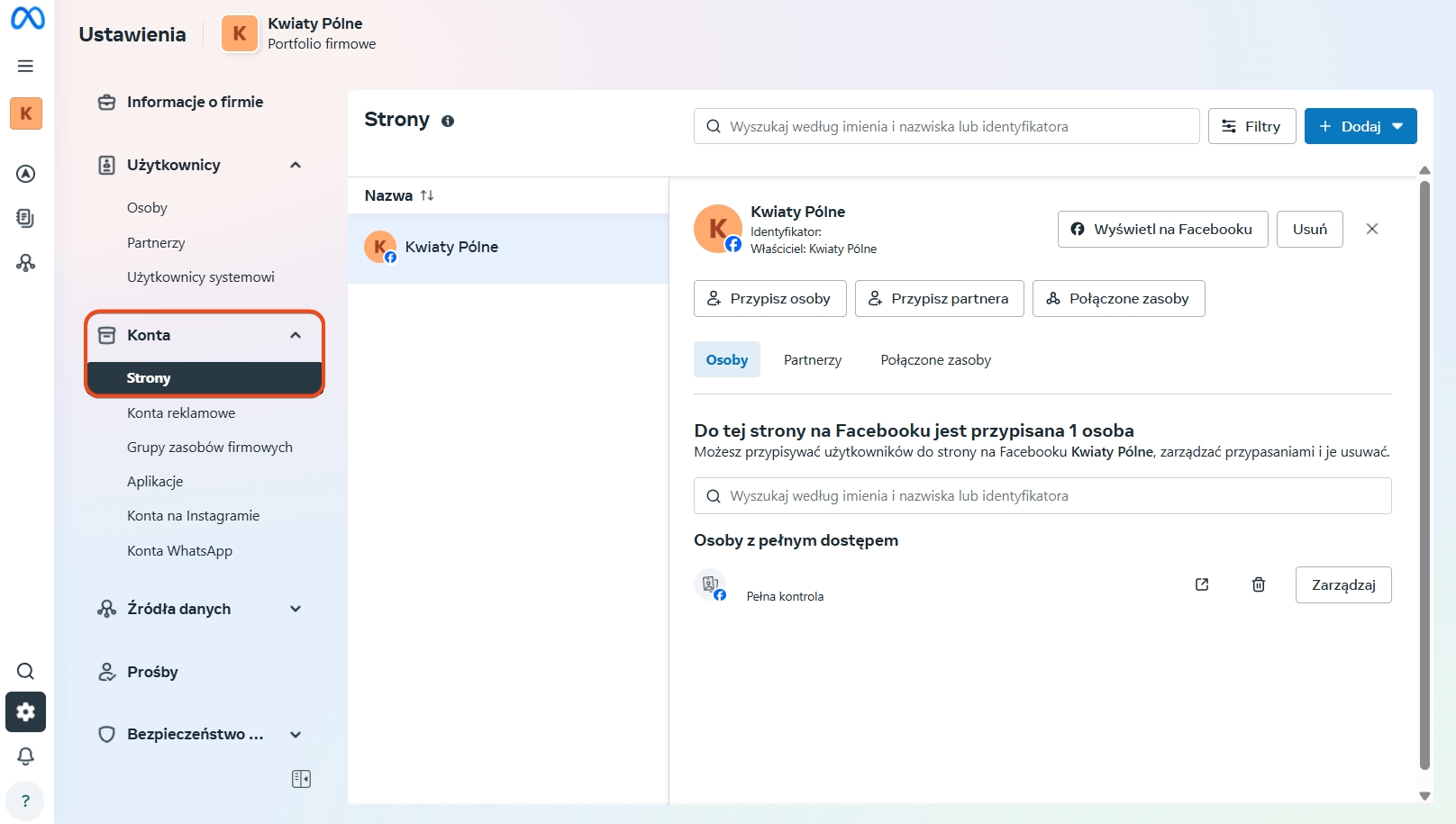Expand the Bezpieczeństwo section
1456x824 pixels.
click(296, 734)
